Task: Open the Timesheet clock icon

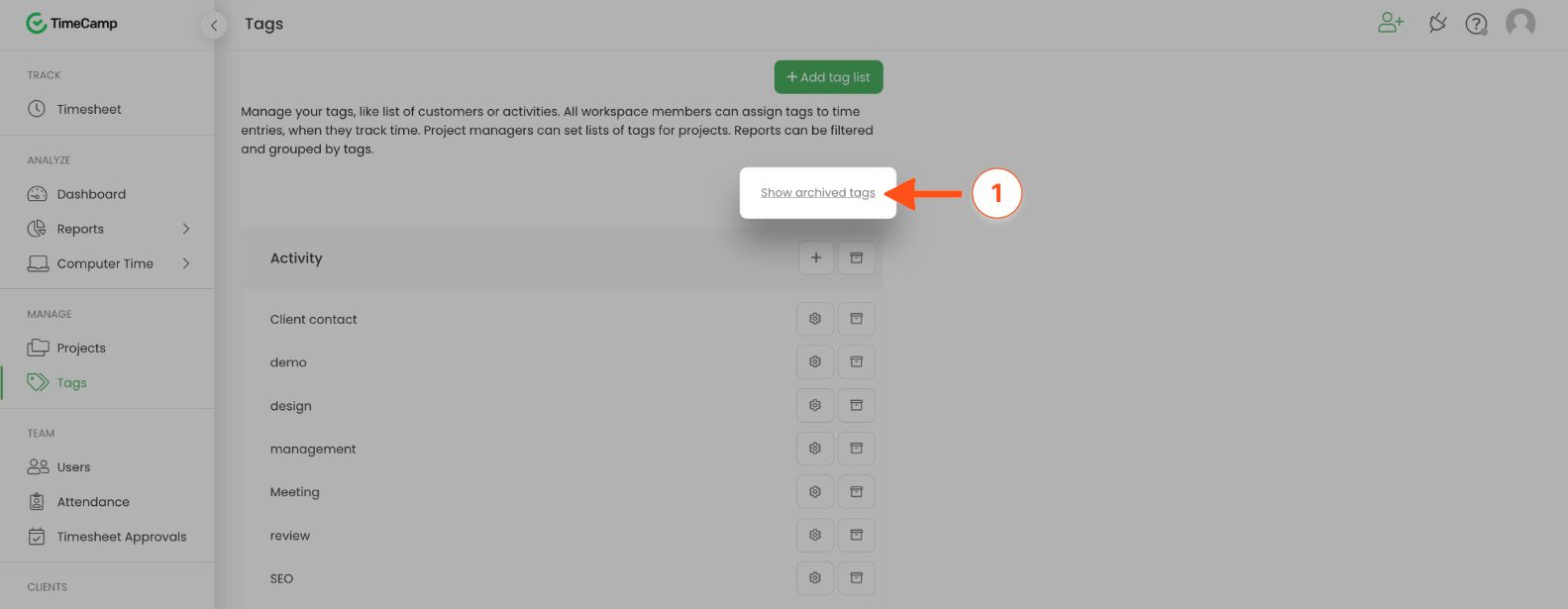Action: coord(37,109)
